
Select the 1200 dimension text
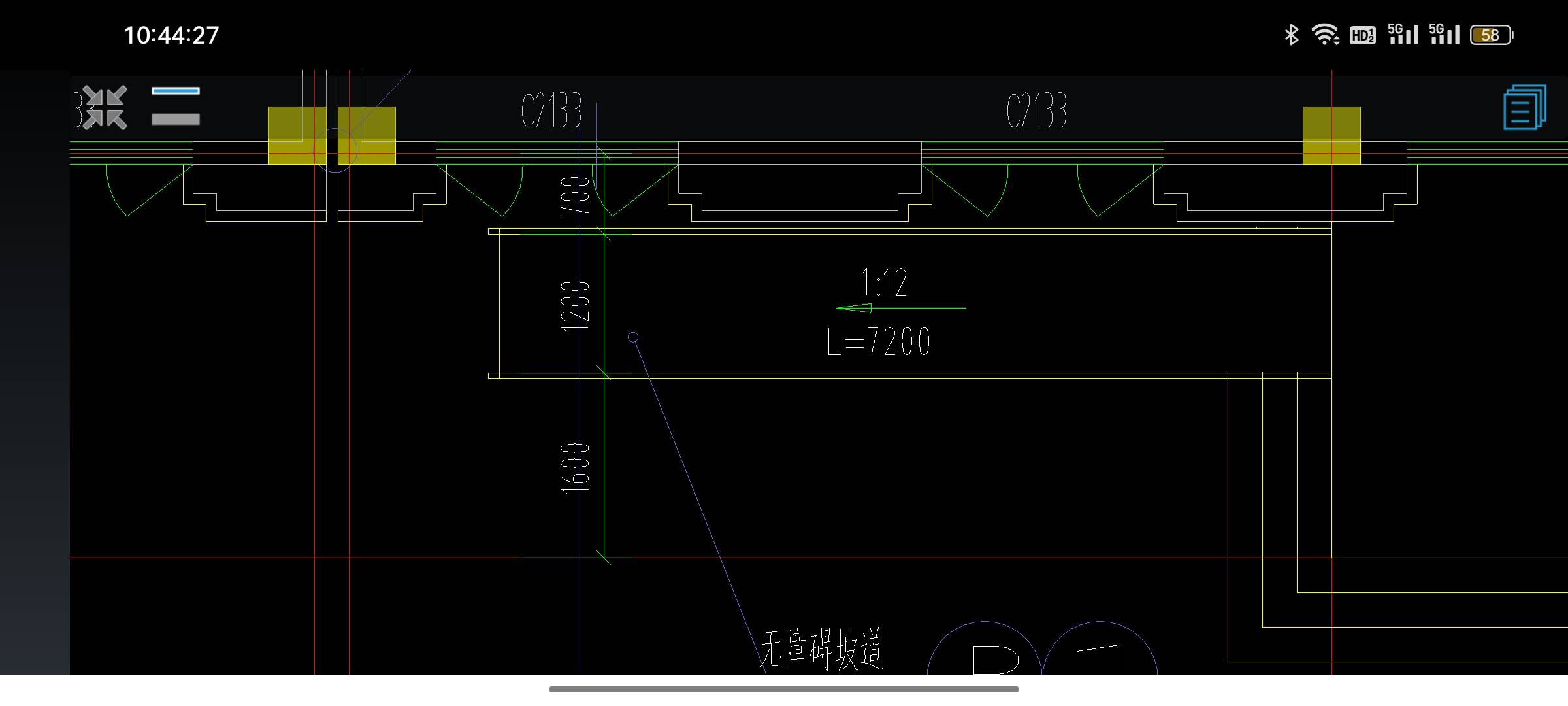click(576, 306)
